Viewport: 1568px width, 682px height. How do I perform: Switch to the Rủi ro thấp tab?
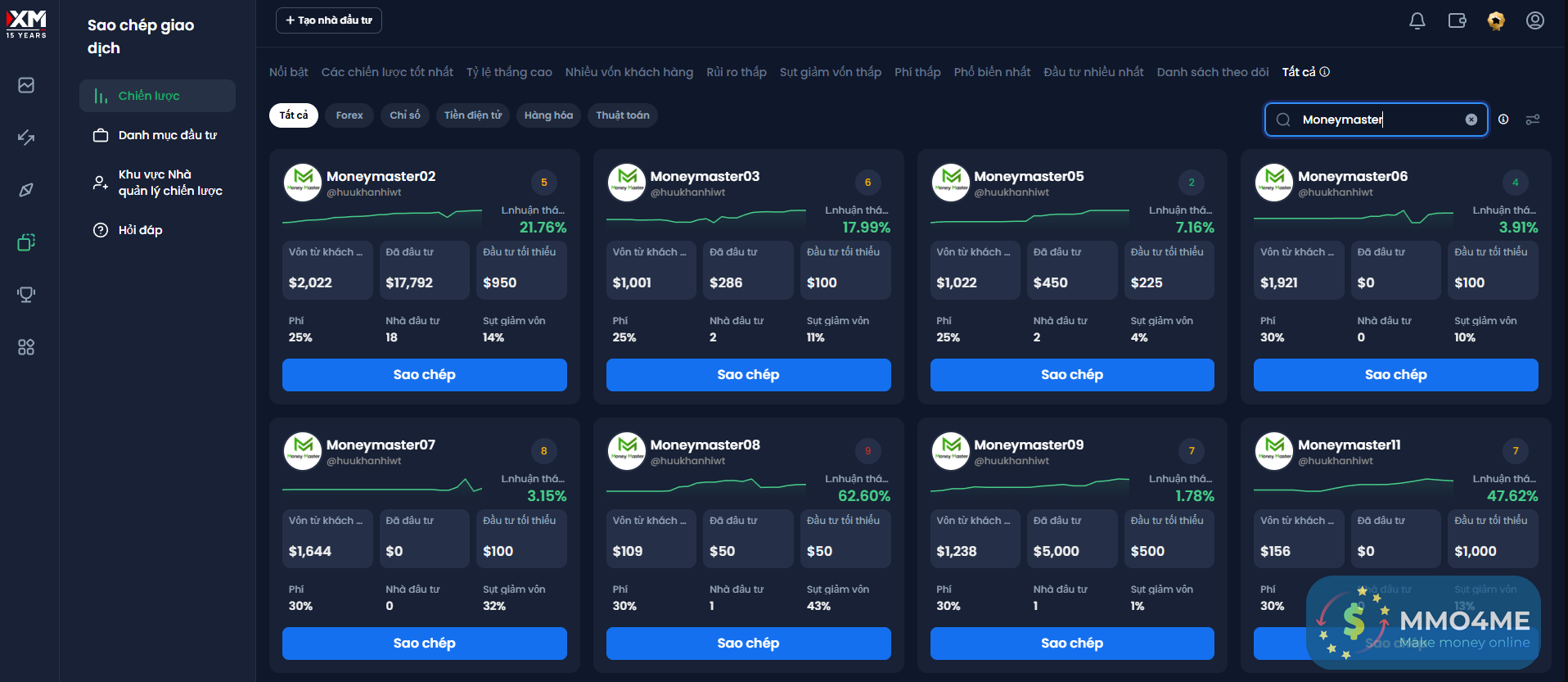coord(737,72)
